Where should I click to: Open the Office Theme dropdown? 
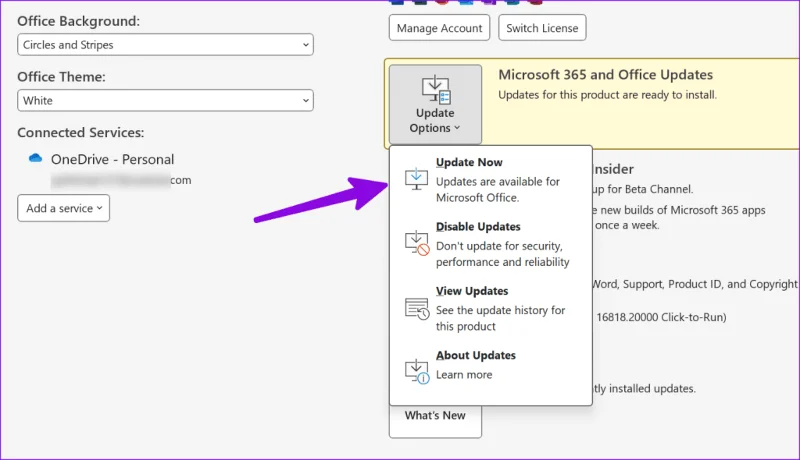pos(165,100)
